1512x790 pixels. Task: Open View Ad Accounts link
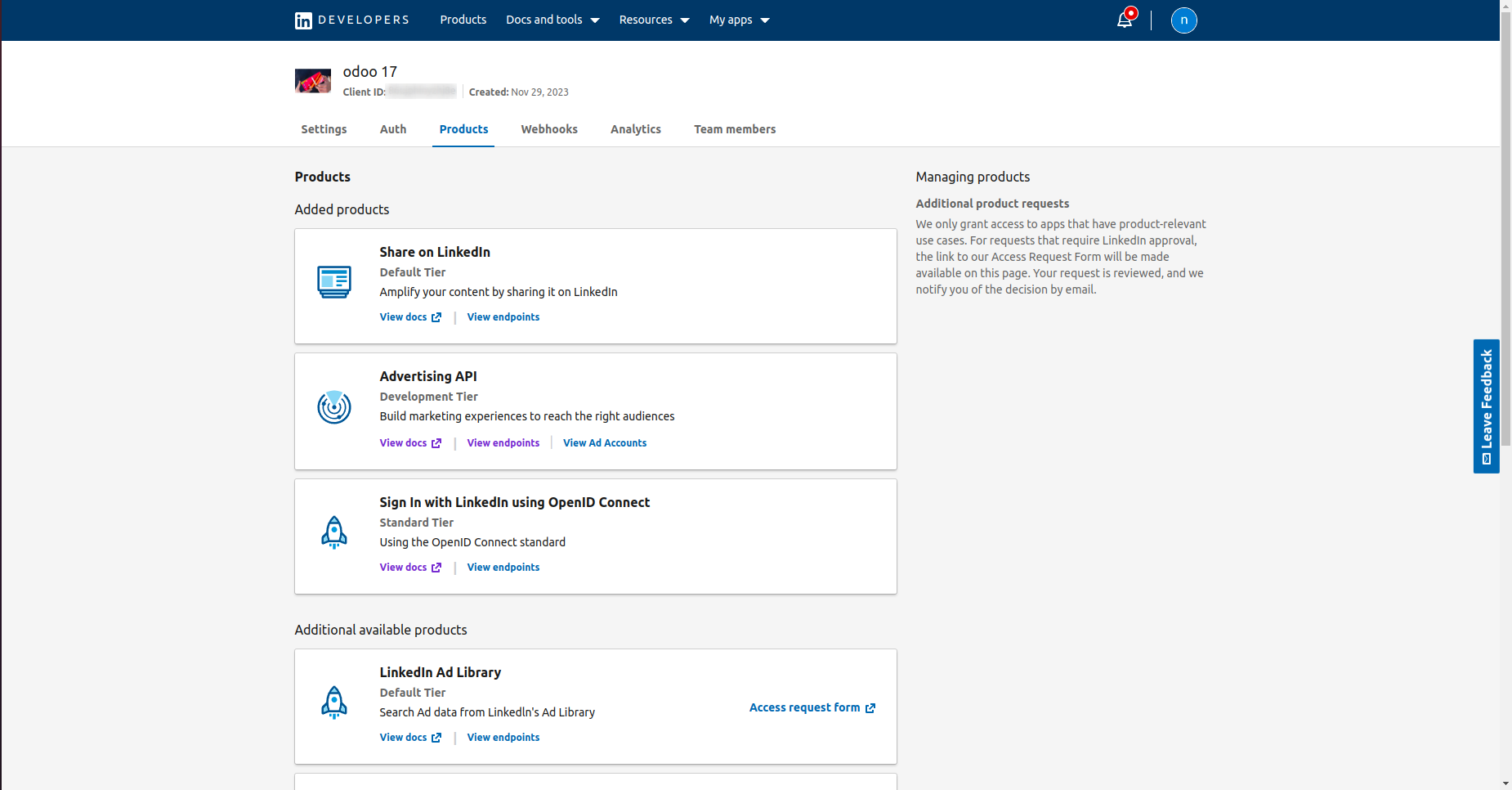pyautogui.click(x=605, y=443)
